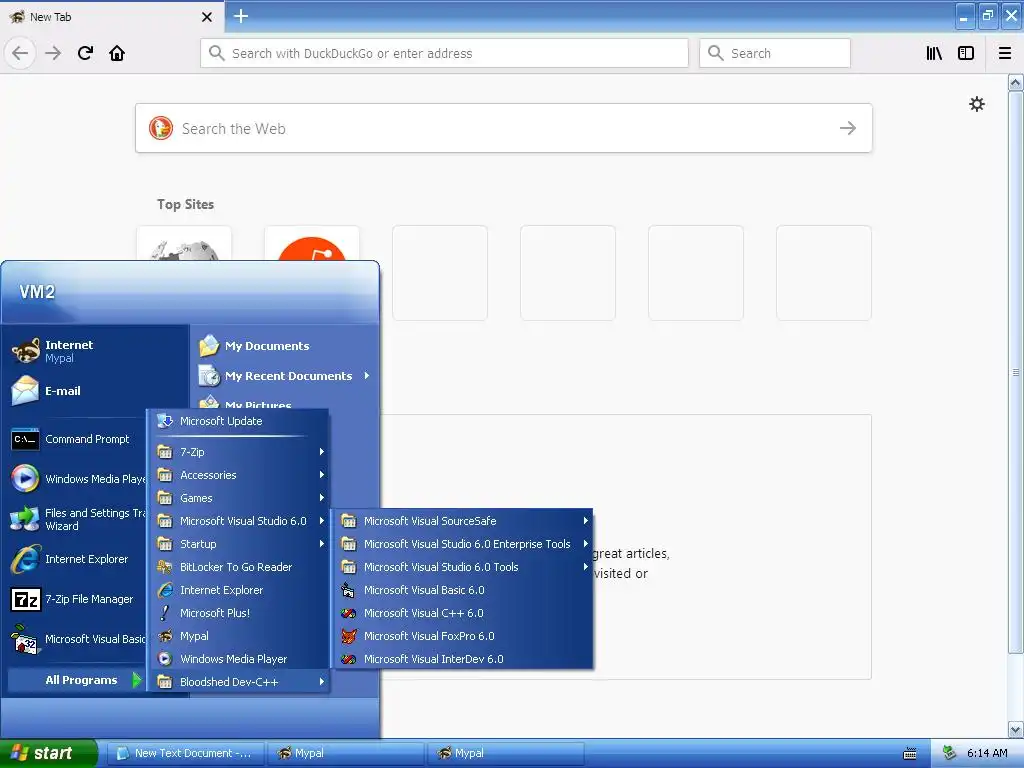
Task: Open a new browser tab
Action: click(x=241, y=16)
